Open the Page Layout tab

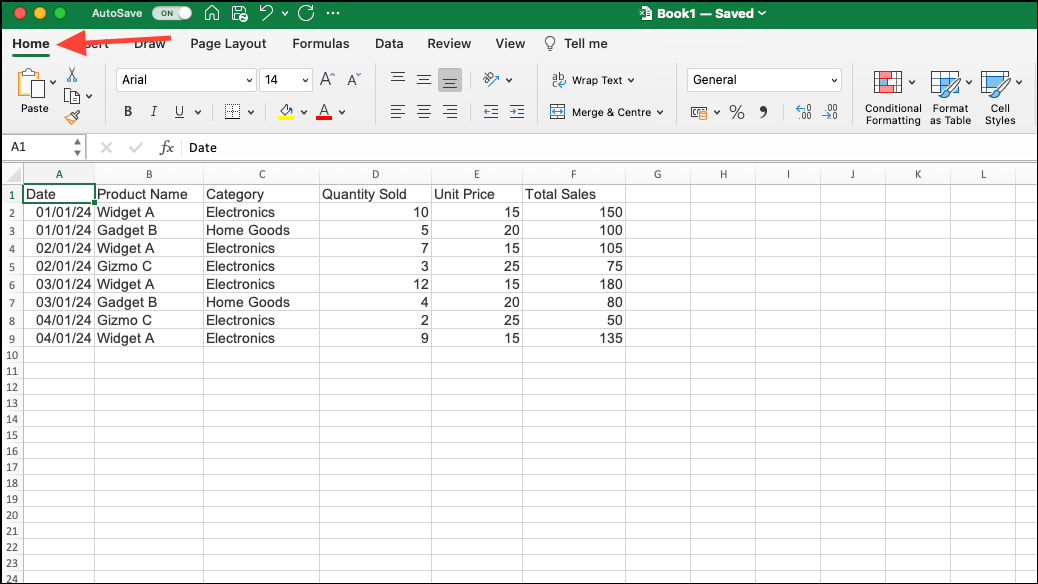[x=228, y=44]
